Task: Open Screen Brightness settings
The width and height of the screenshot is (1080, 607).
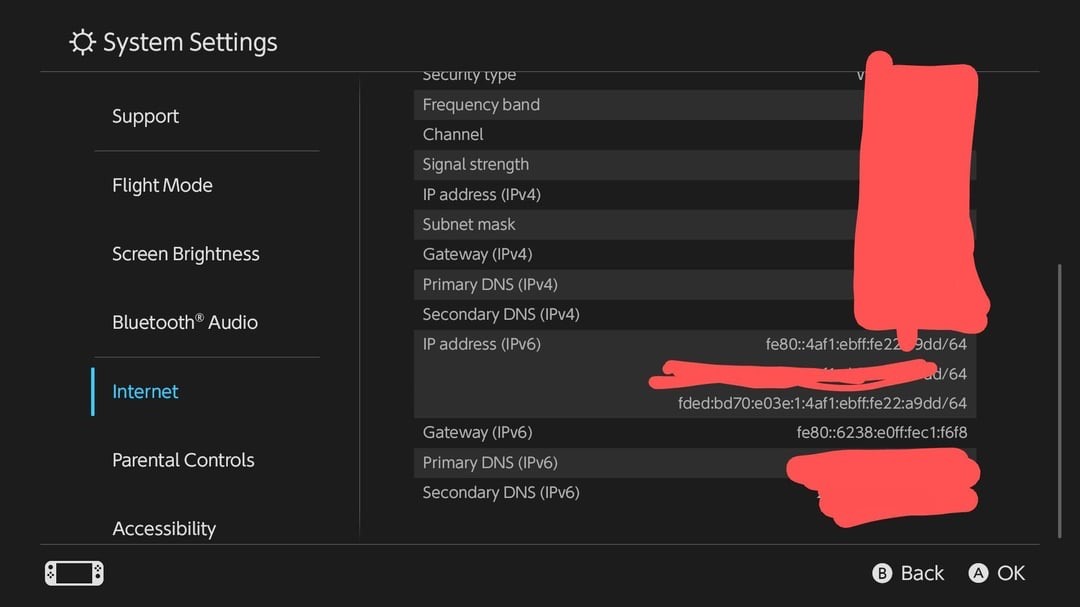Action: coord(186,254)
